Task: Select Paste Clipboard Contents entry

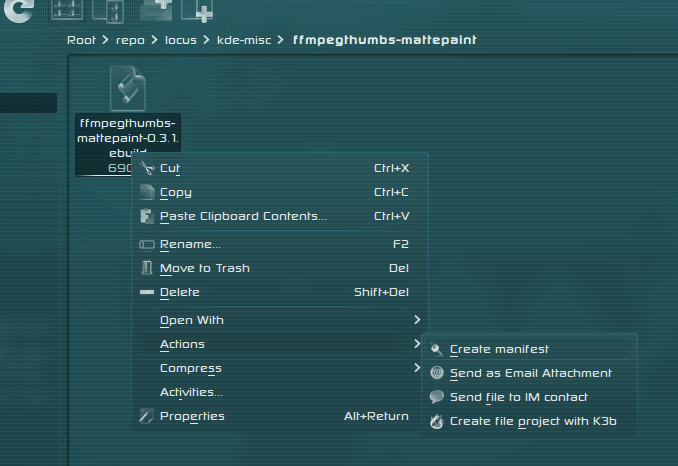Action: point(280,216)
